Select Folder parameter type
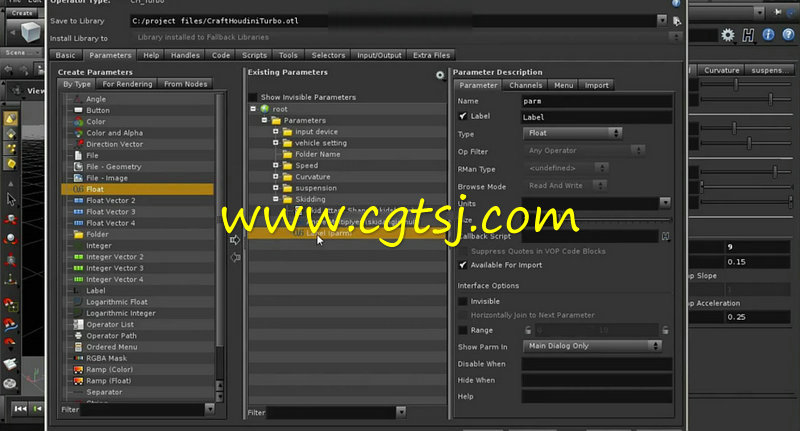This screenshot has width=800, height=431. (97, 234)
